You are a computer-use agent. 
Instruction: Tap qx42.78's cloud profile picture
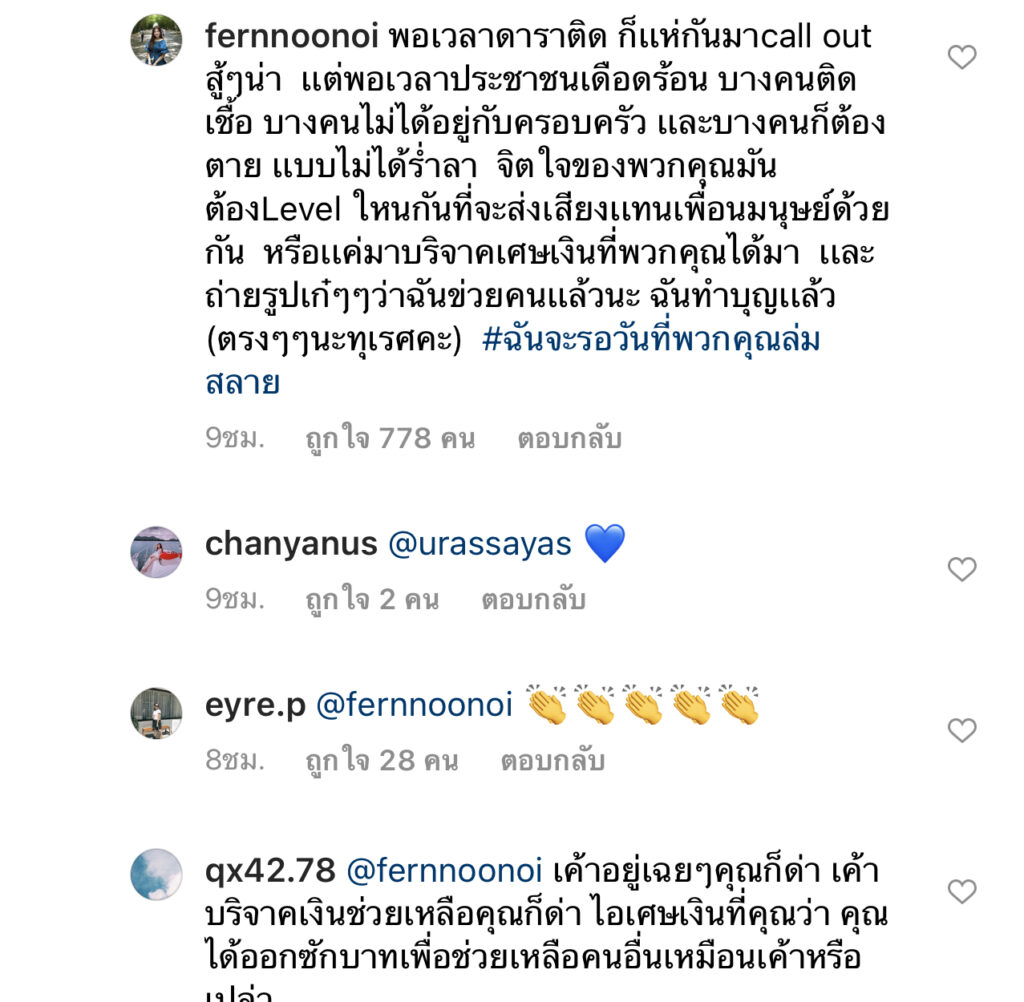[156, 874]
